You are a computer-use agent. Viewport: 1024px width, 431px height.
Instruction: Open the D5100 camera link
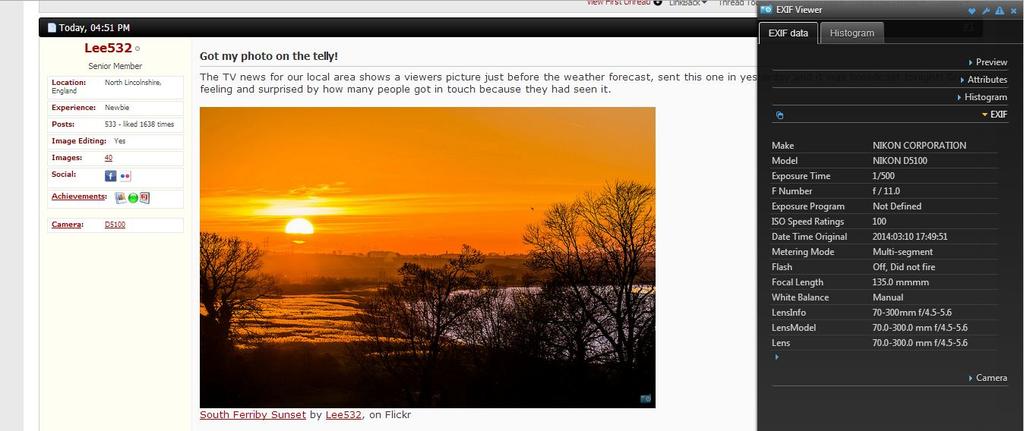click(115, 225)
